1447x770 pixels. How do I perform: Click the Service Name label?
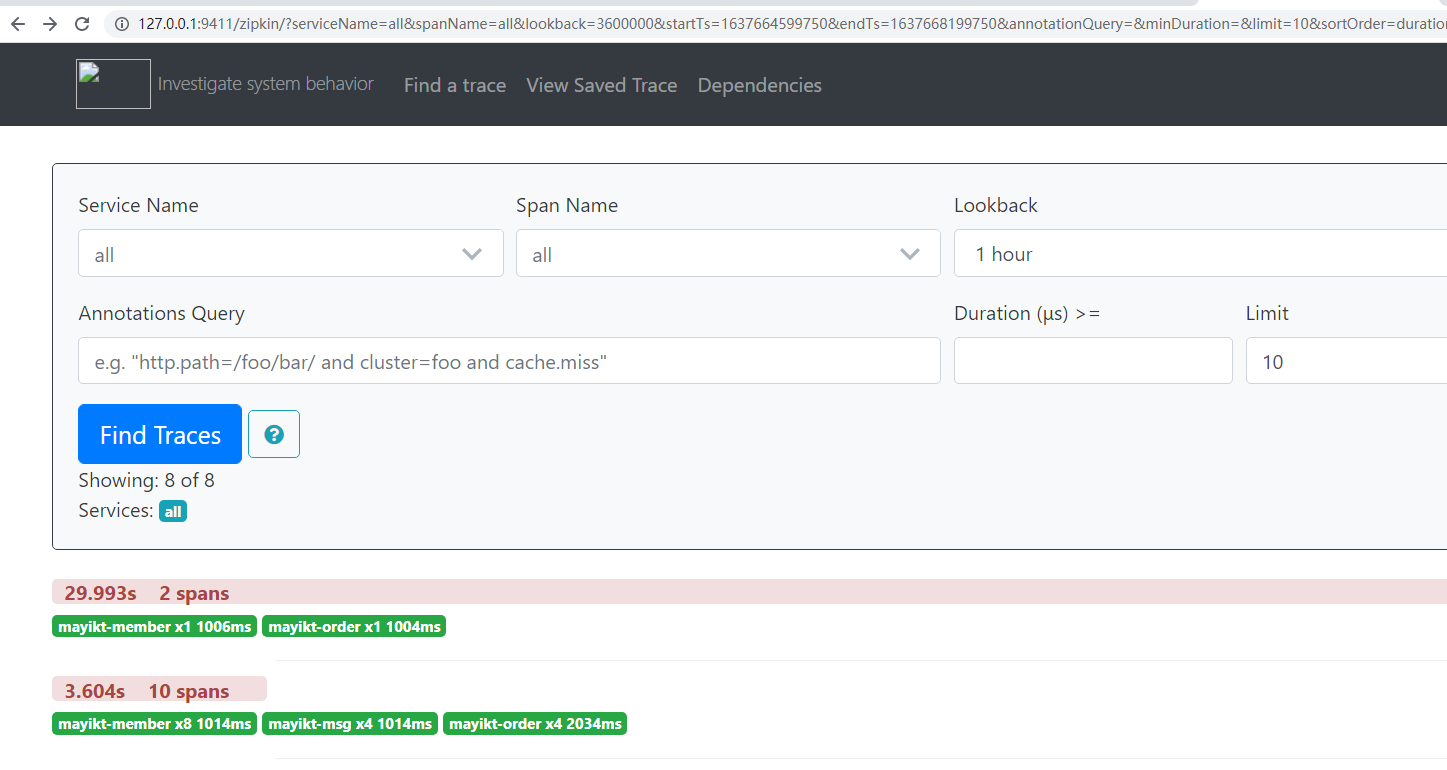pyautogui.click(x=138, y=205)
